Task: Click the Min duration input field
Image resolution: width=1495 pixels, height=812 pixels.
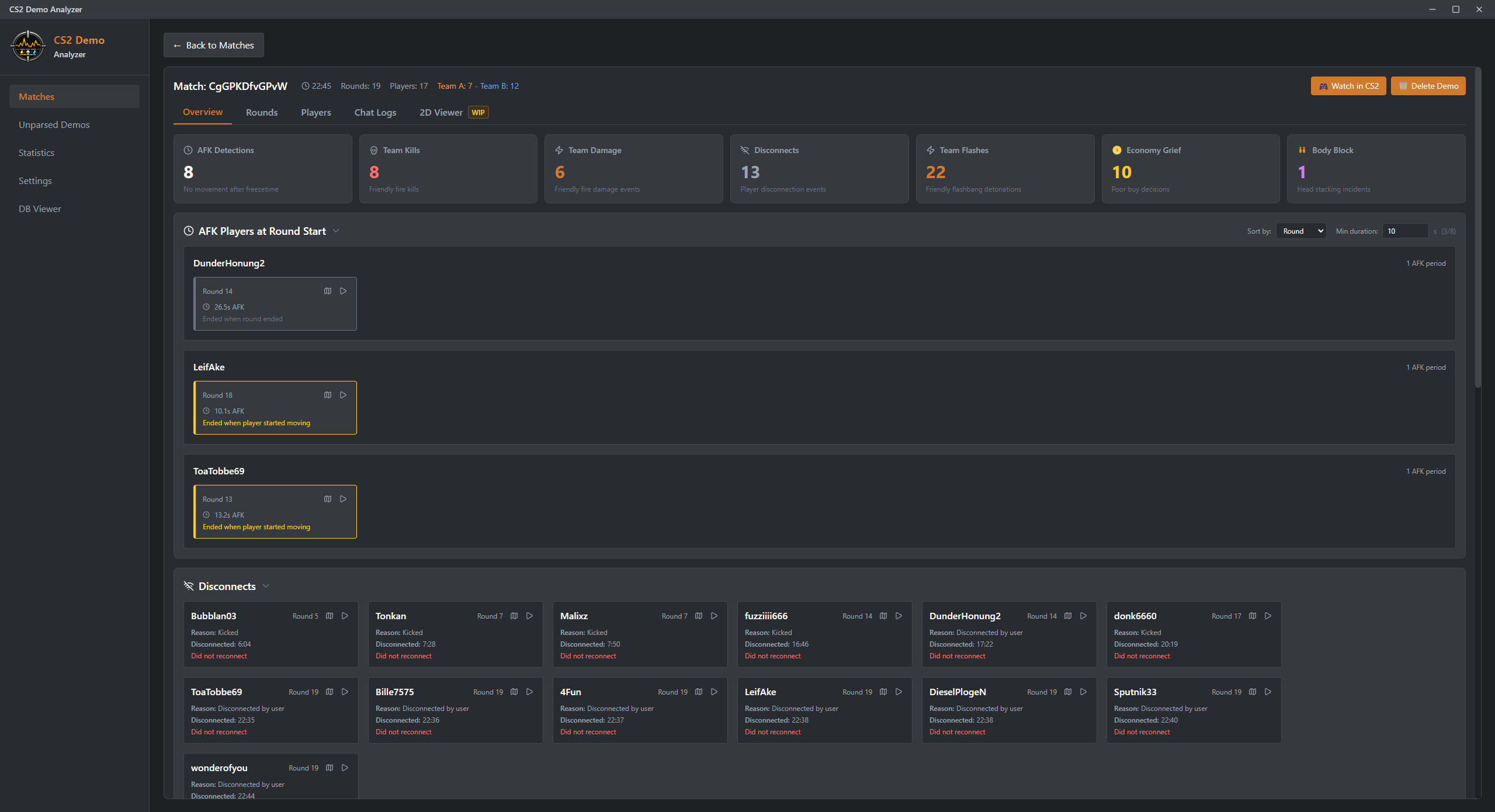Action: (x=1405, y=231)
